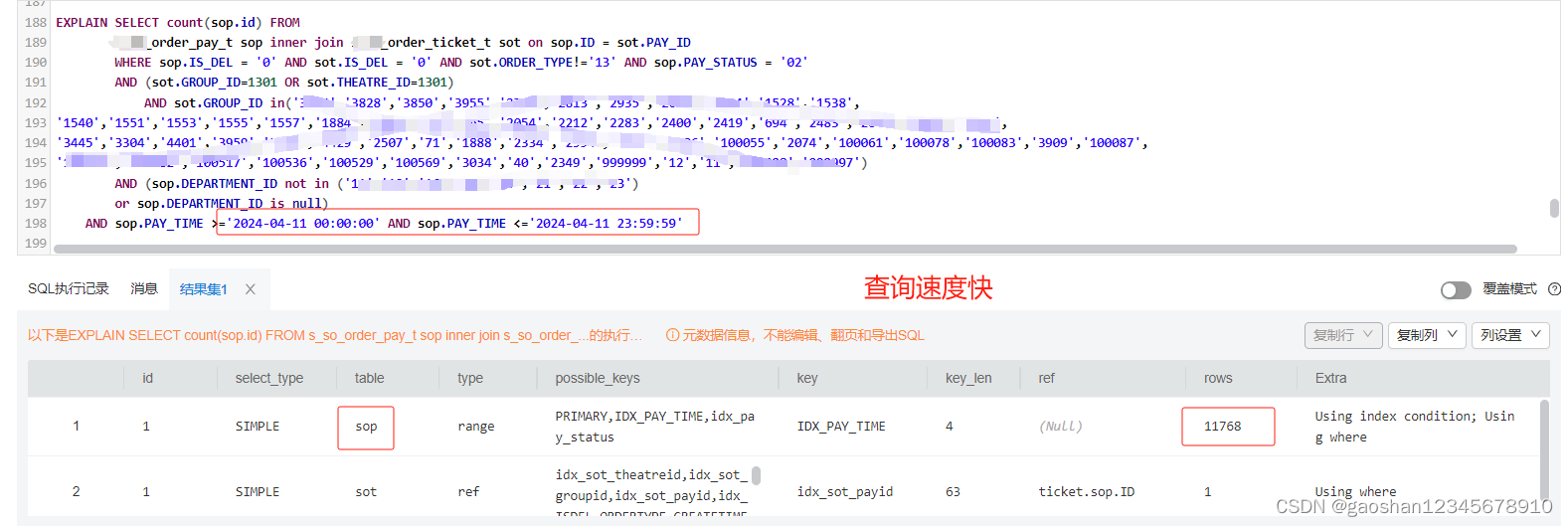Select the 'idx_sot_payid' key cell

(x=845, y=492)
